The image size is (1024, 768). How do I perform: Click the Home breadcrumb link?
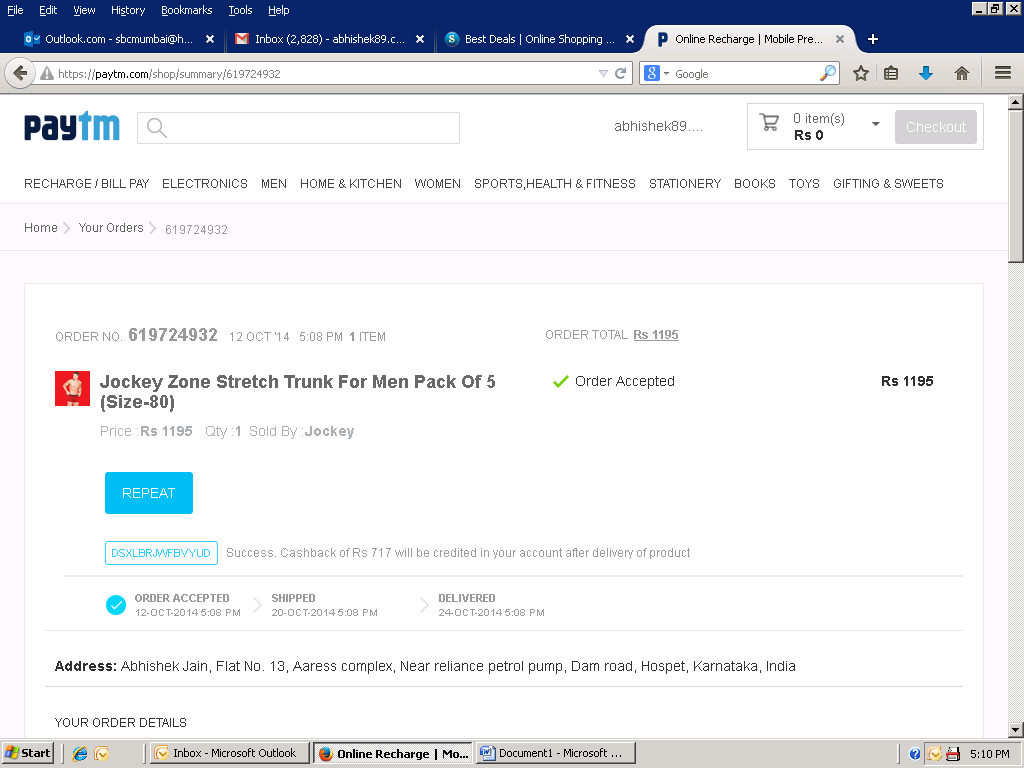click(x=40, y=228)
